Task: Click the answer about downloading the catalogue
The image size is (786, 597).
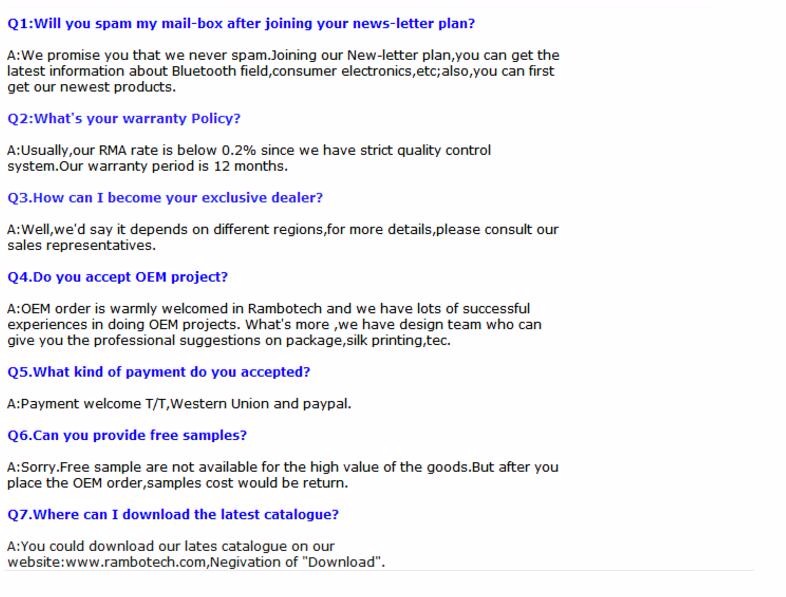Action: click(x=196, y=554)
